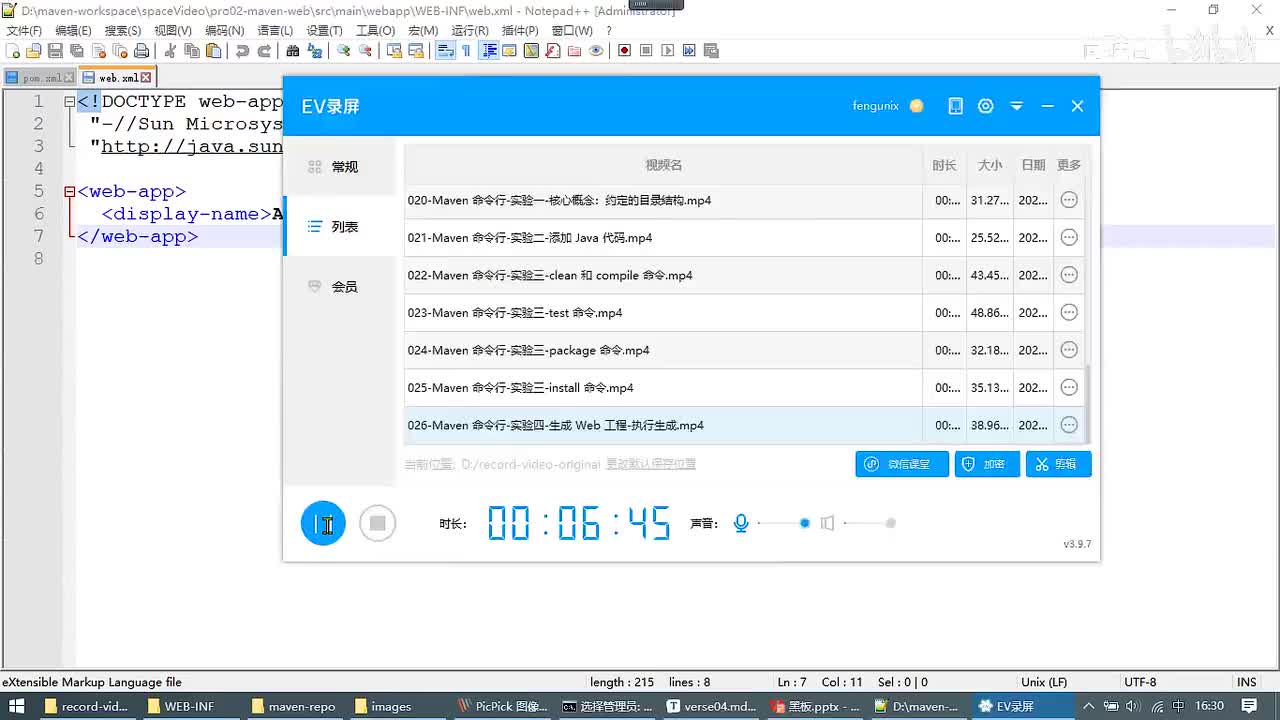Click the video list vertical scrollbar
Viewport: 1280px width, 720px height.
[x=1088, y=405]
